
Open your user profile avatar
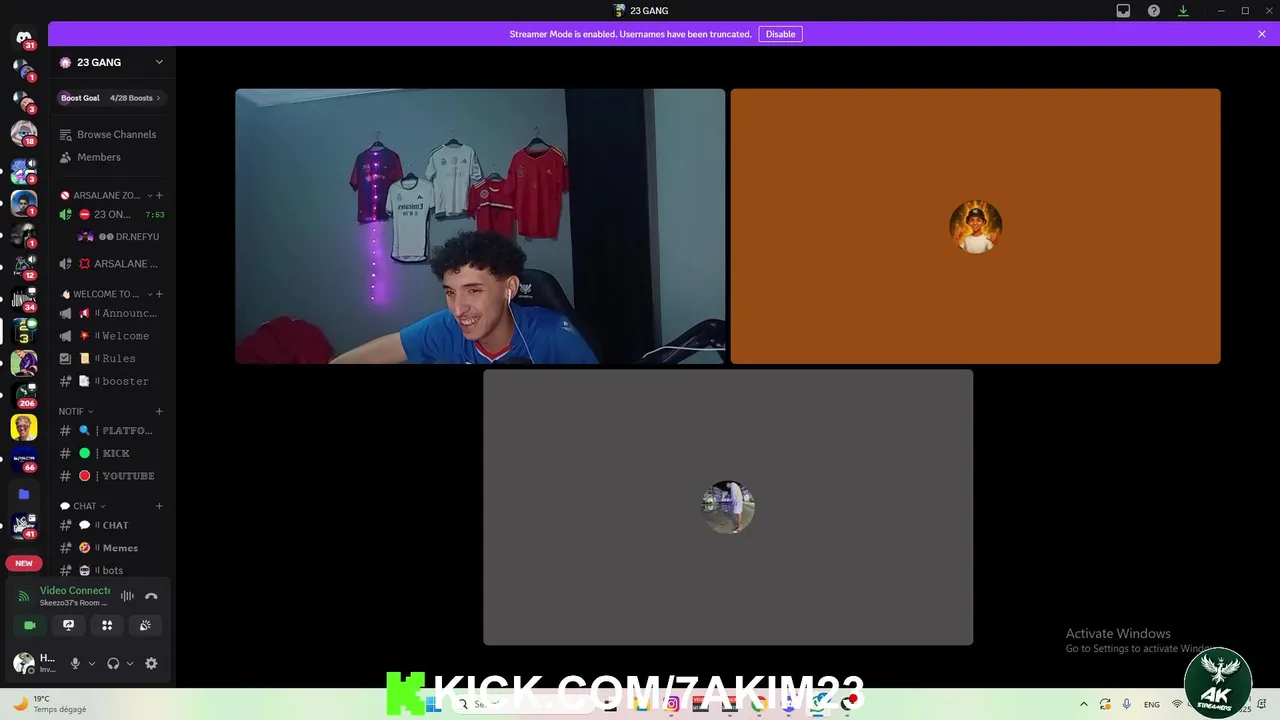pos(24,663)
